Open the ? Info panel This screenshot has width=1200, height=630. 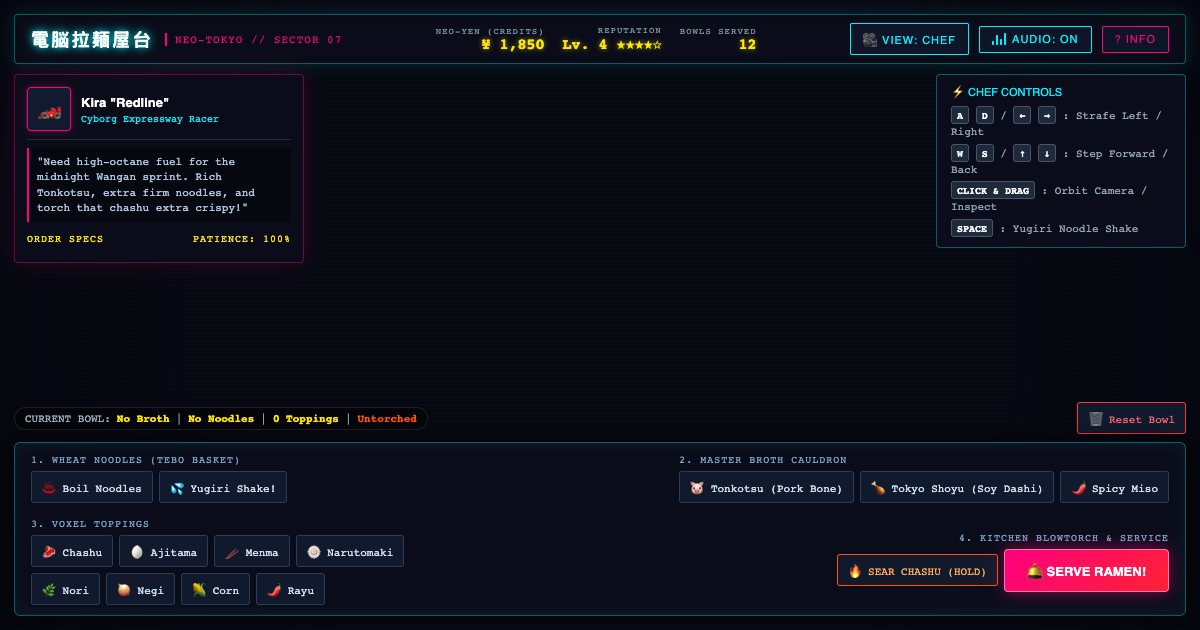[x=1135, y=39]
